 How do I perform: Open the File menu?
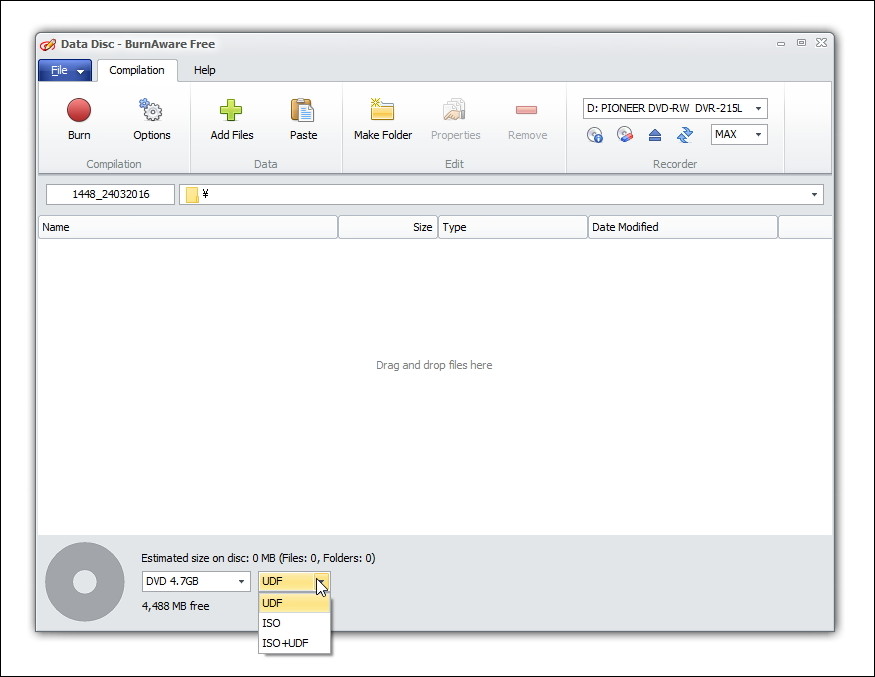tap(65, 70)
